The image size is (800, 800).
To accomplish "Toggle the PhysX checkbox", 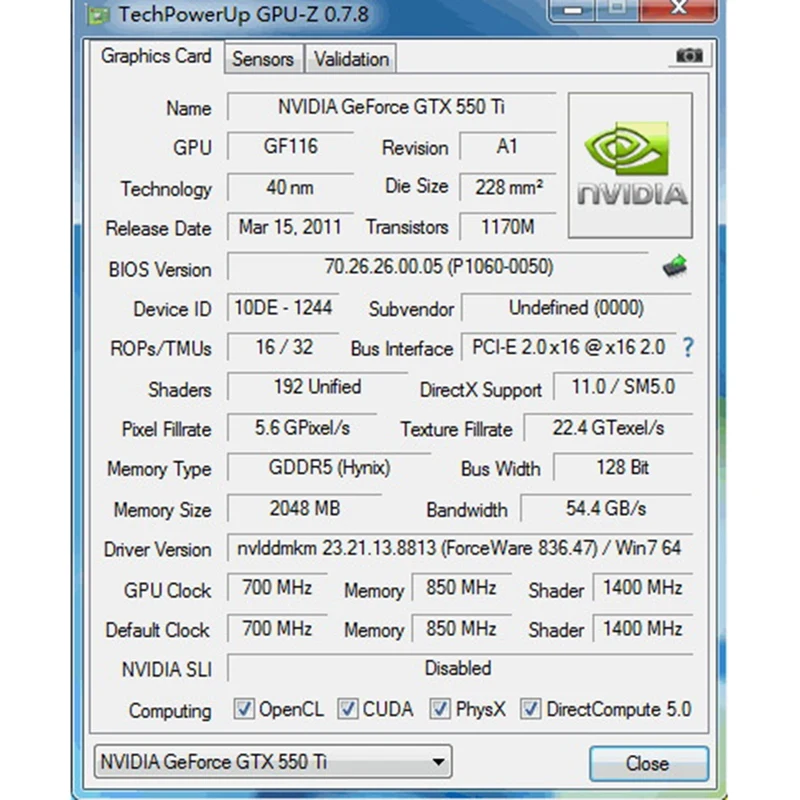I will click(x=440, y=709).
